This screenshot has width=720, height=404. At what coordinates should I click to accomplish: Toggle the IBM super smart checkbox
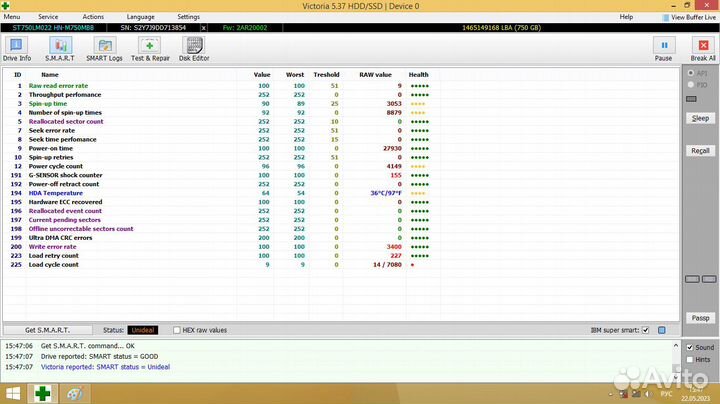coord(646,330)
